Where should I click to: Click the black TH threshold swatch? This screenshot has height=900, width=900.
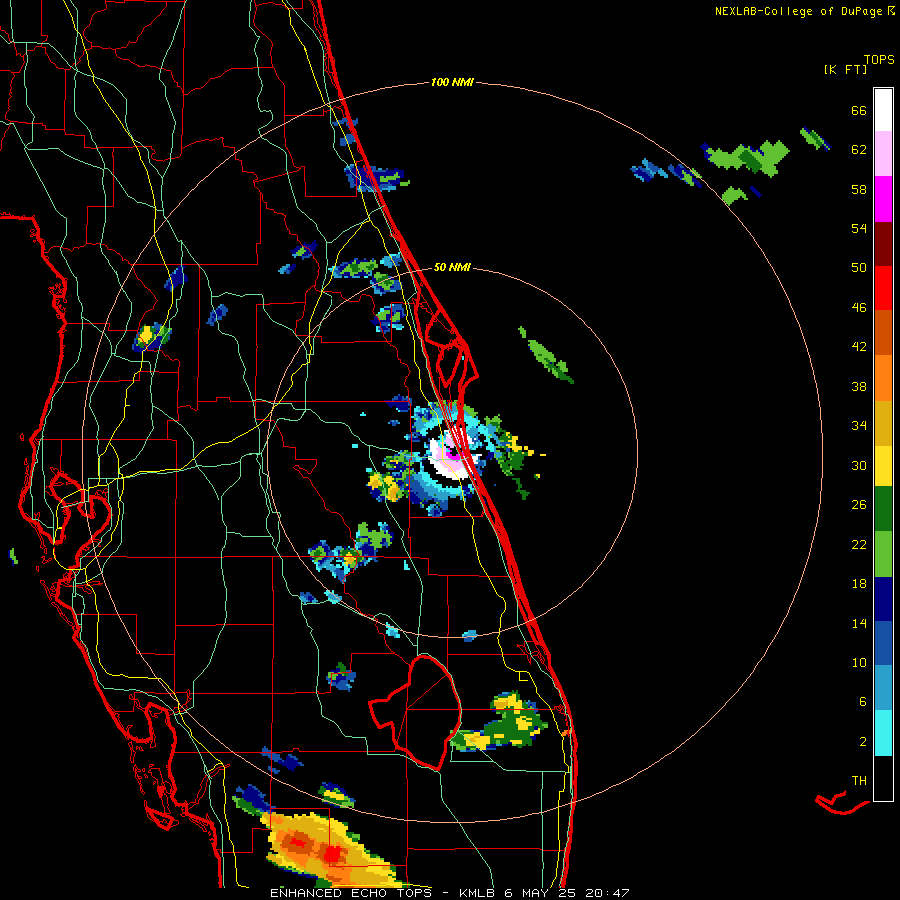883,778
